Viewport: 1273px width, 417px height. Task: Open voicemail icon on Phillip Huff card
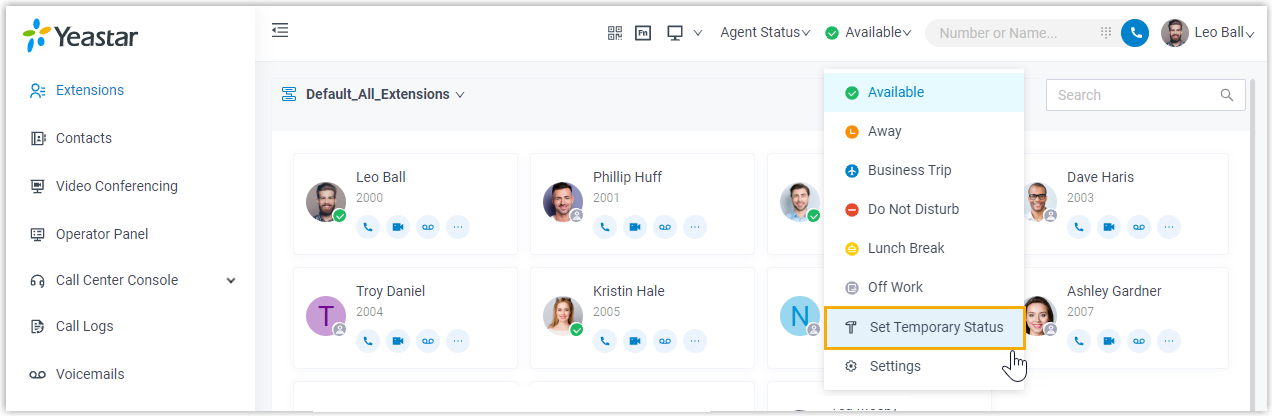[x=665, y=227]
